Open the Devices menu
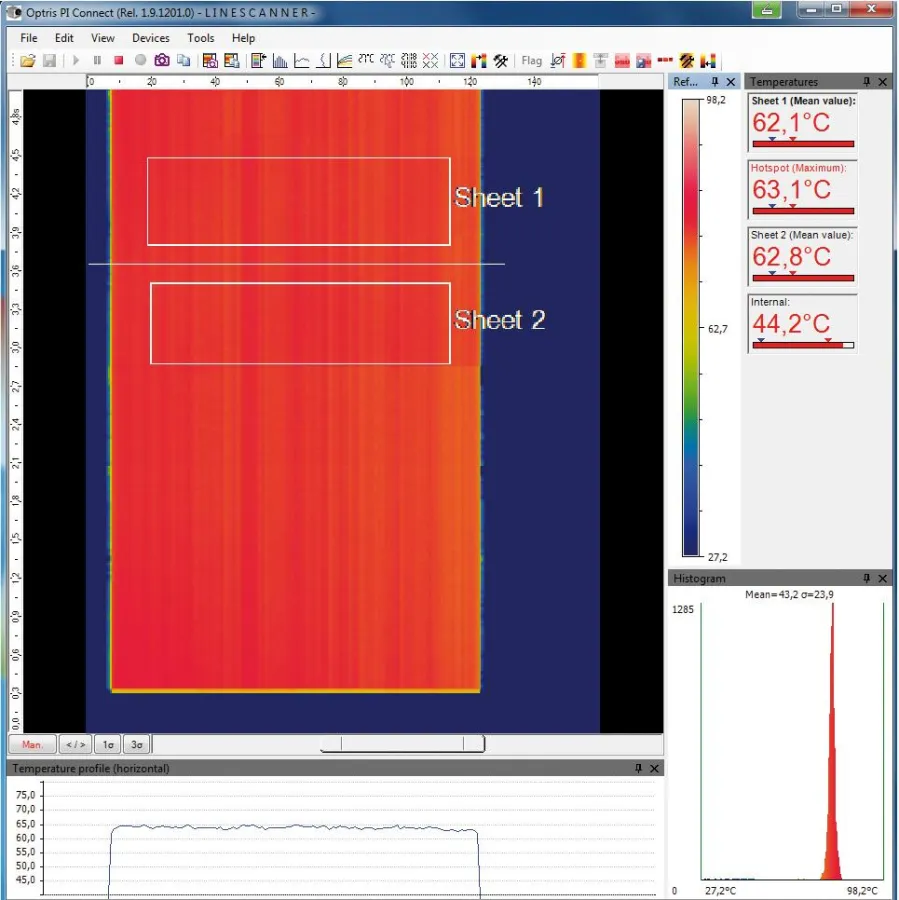 tap(151, 38)
